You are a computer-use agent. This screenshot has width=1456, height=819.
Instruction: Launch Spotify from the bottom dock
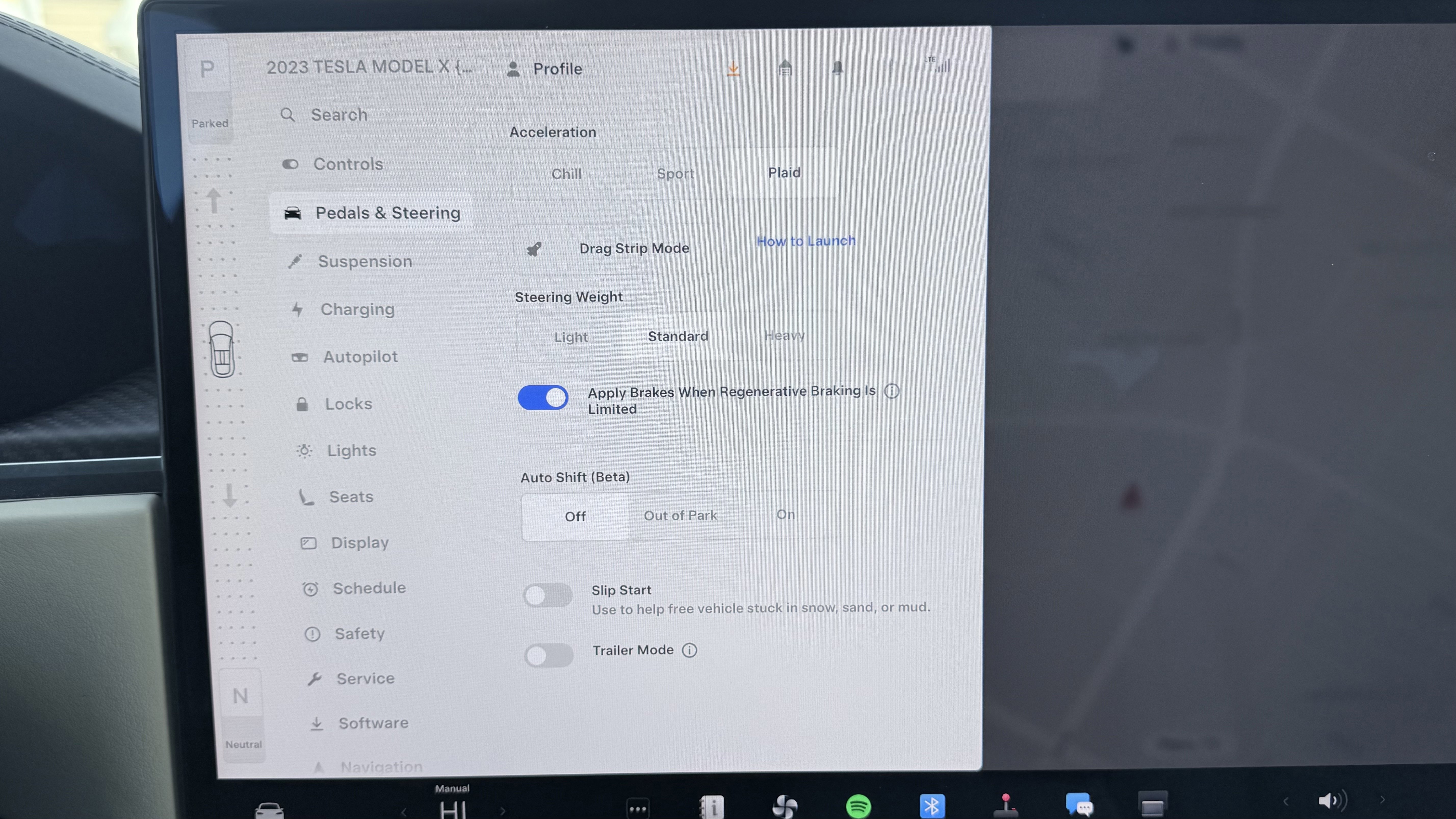[x=858, y=806]
